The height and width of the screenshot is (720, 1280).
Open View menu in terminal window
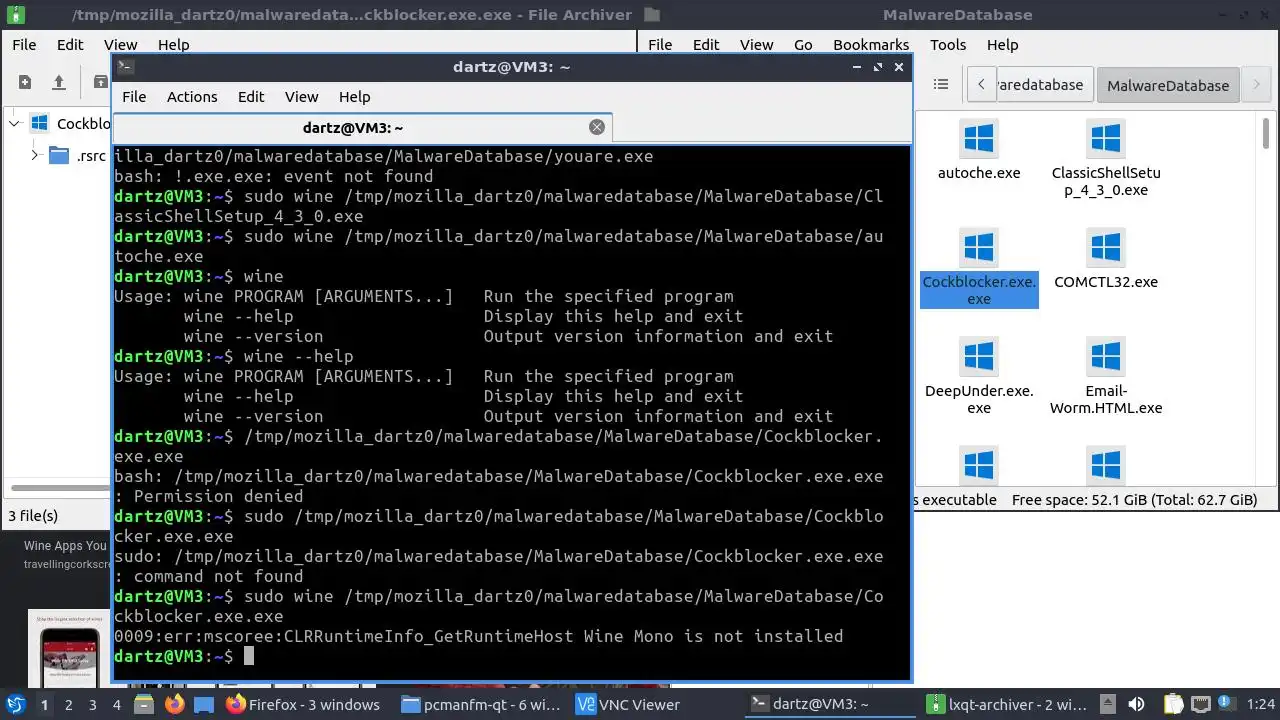[301, 97]
